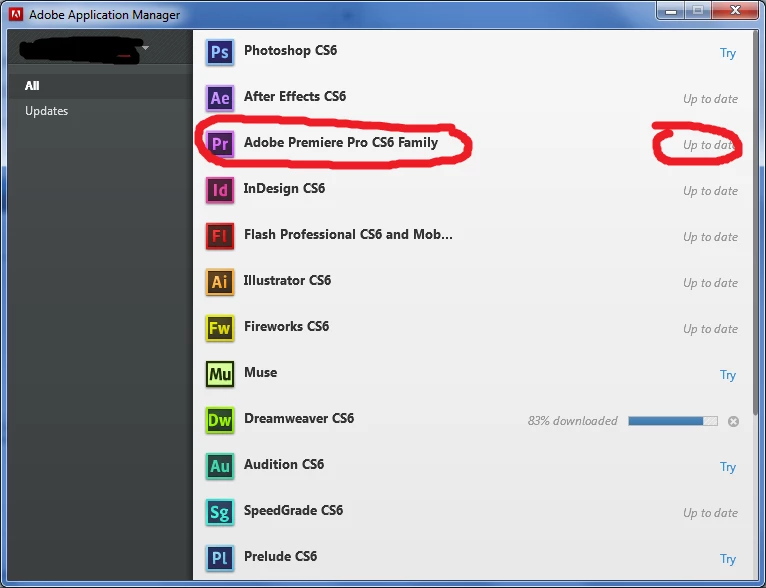Minimize the Adobe Application Manager window

pos(671,11)
